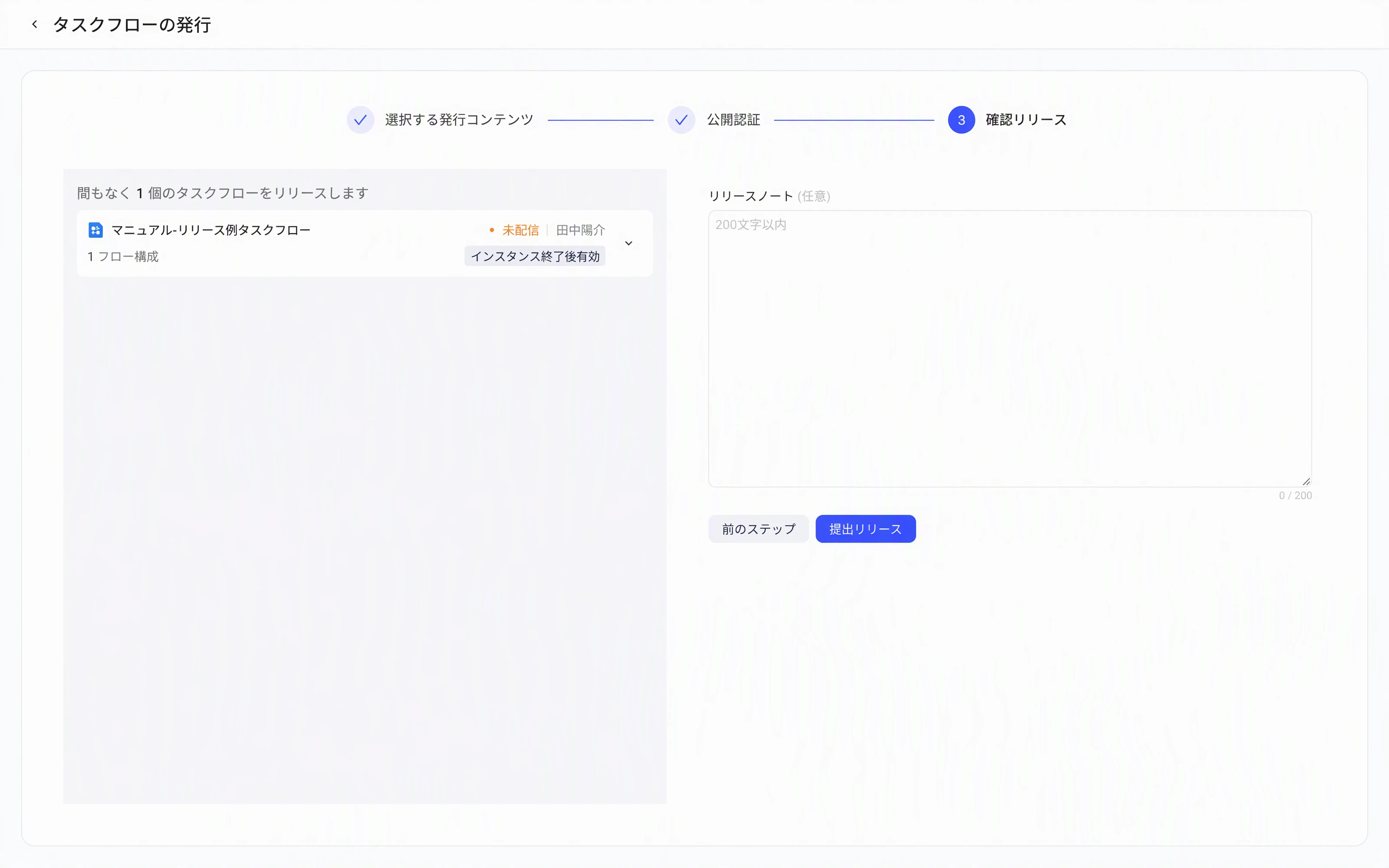The image size is (1389, 868).
Task: Expand the マニュアル-リリース例タスクフロー row chevron
Action: coord(629,243)
